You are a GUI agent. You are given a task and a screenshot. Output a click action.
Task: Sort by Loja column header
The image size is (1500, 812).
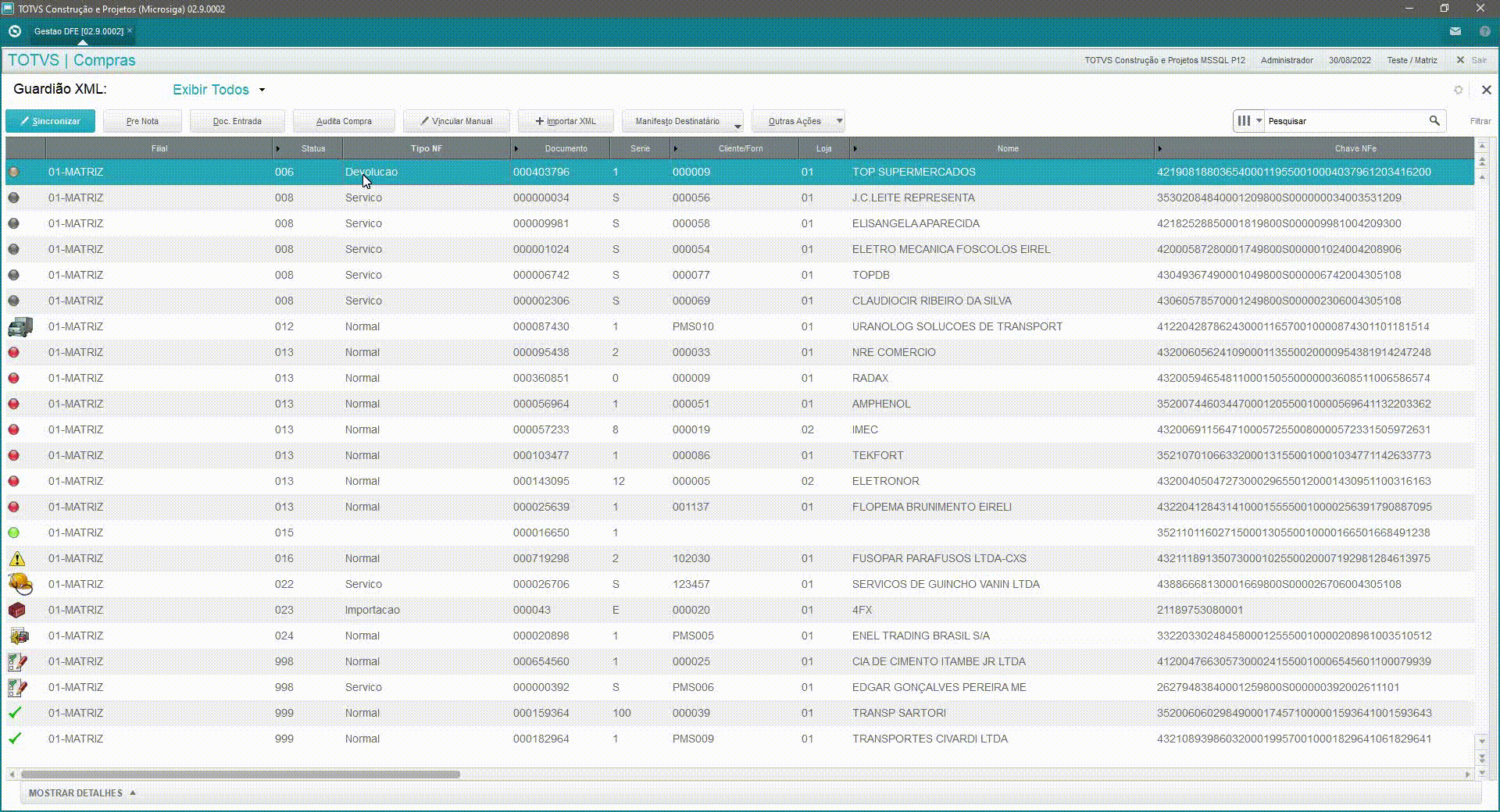click(823, 148)
